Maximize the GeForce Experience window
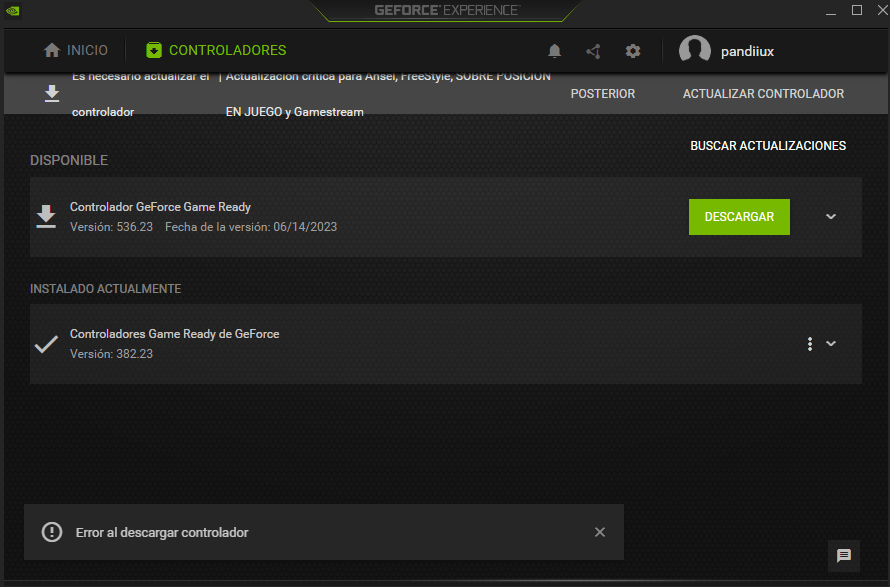 coord(857,10)
